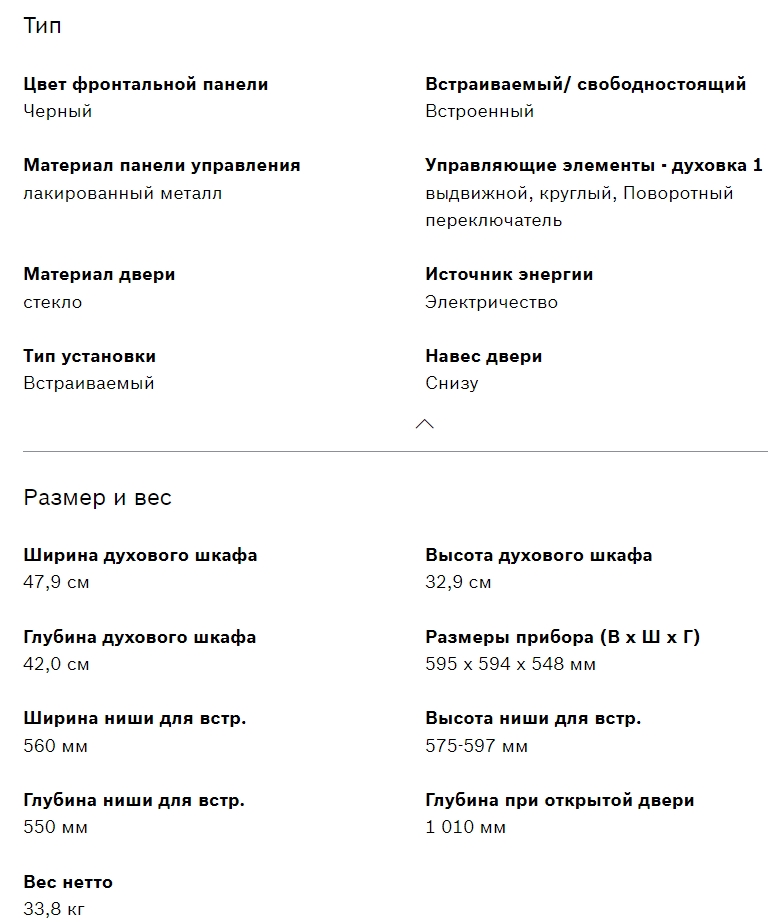
Task: Click the Тип section heading
Action: point(42,26)
